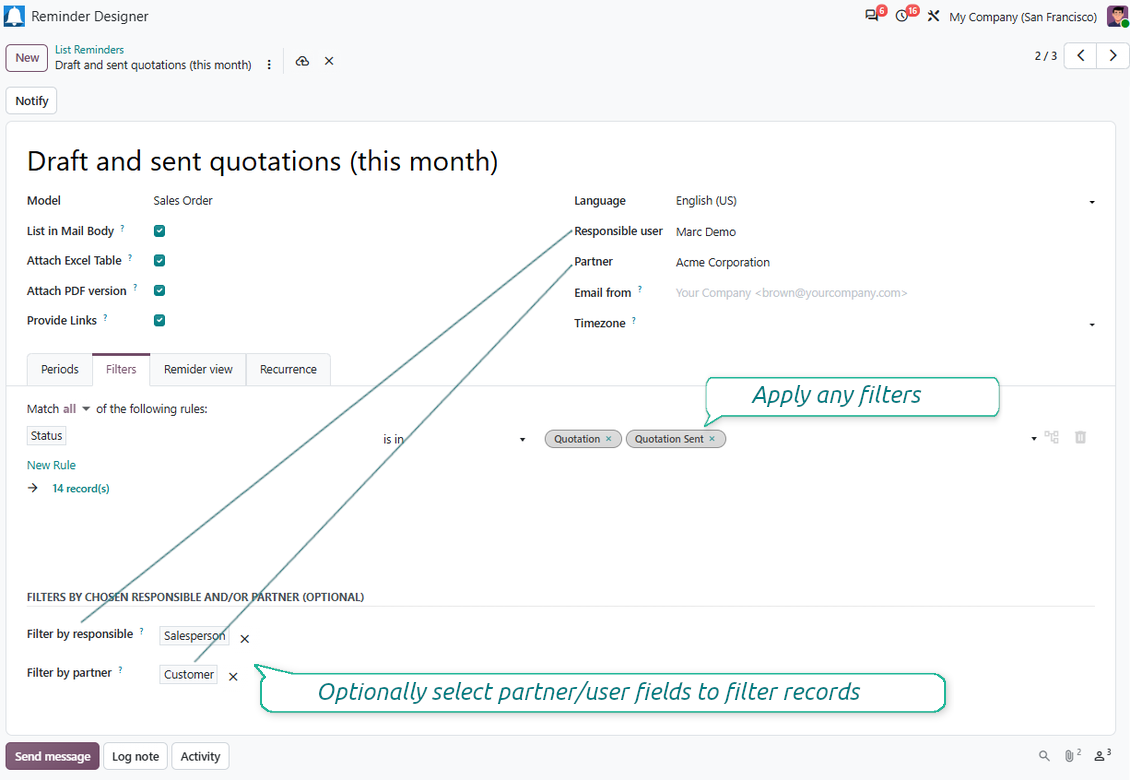
Task: Open the Status field selector
Action: pyautogui.click(x=47, y=435)
